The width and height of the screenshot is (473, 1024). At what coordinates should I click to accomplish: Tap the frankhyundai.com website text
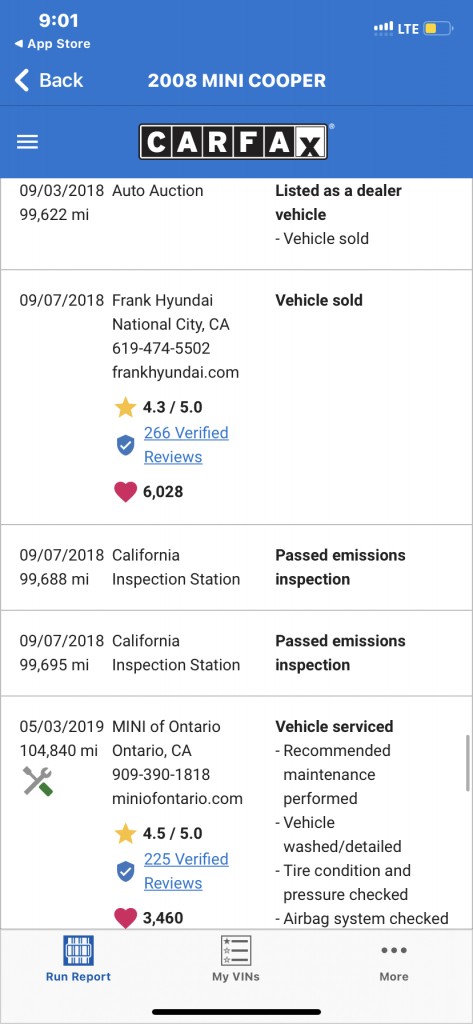pyautogui.click(x=176, y=373)
